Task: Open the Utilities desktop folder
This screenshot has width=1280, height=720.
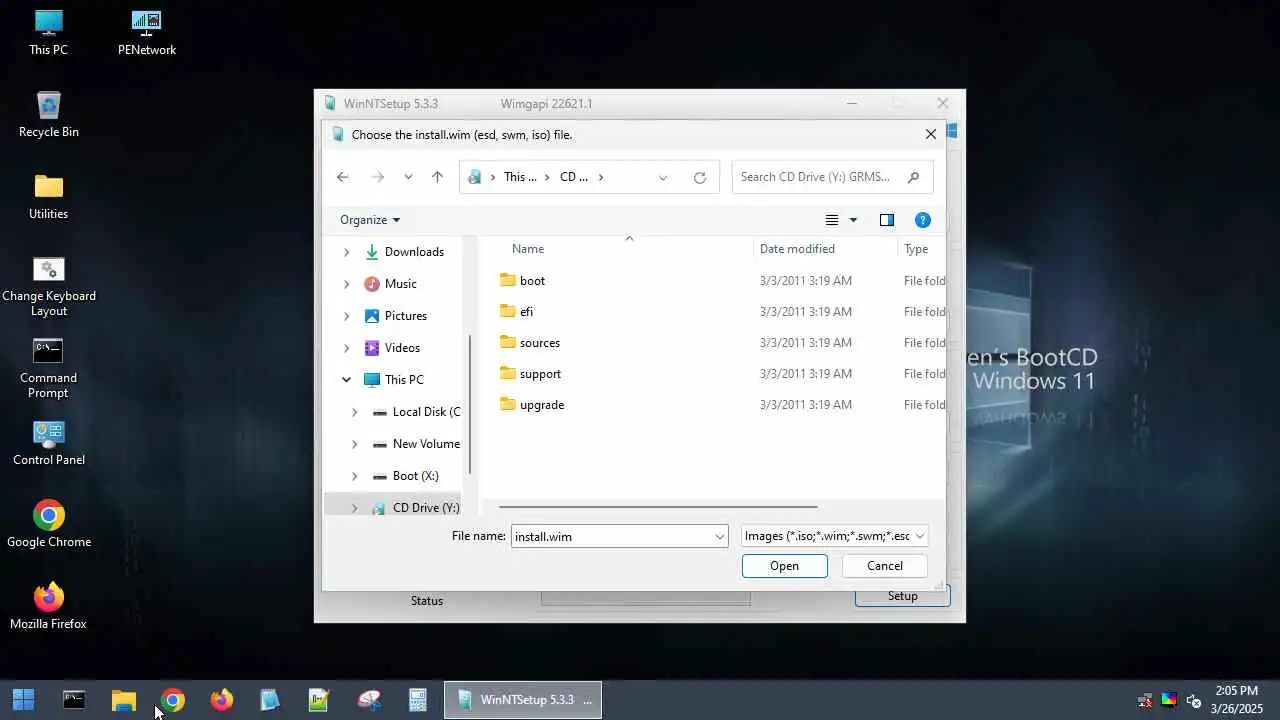Action: click(48, 196)
